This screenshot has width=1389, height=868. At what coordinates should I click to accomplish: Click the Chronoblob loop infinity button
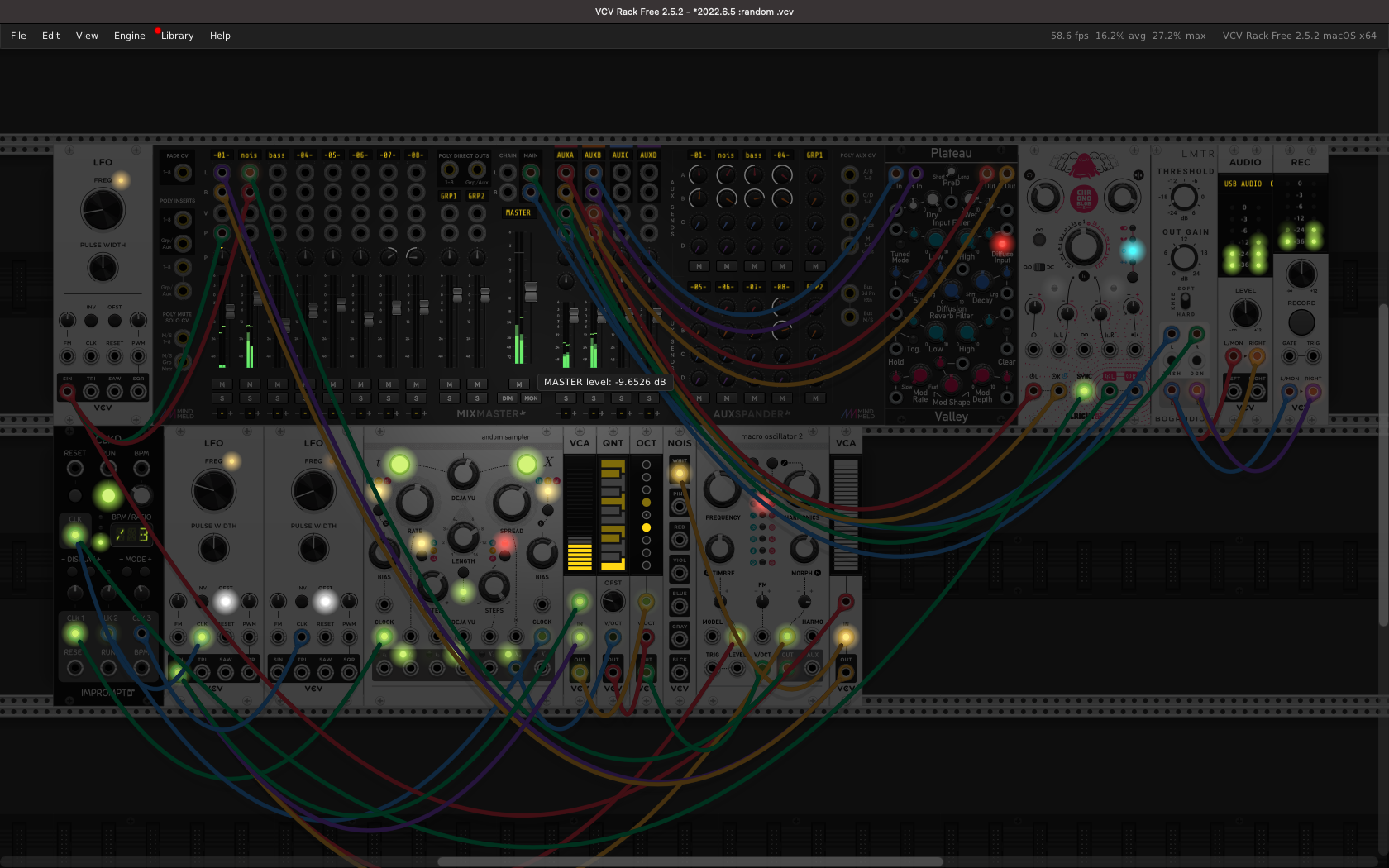pyautogui.click(x=1039, y=239)
